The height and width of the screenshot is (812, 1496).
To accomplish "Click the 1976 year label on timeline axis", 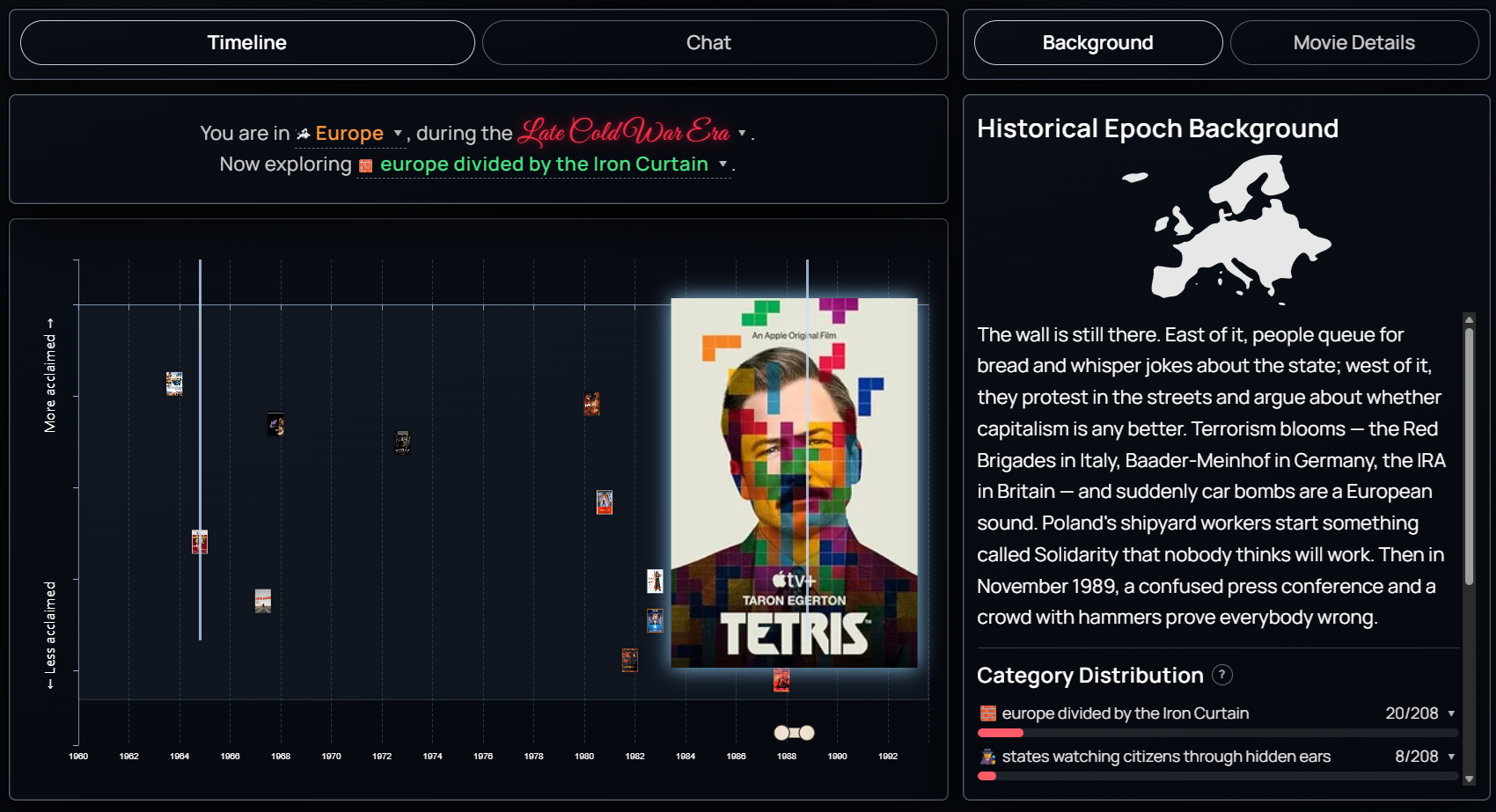I will click(x=483, y=757).
